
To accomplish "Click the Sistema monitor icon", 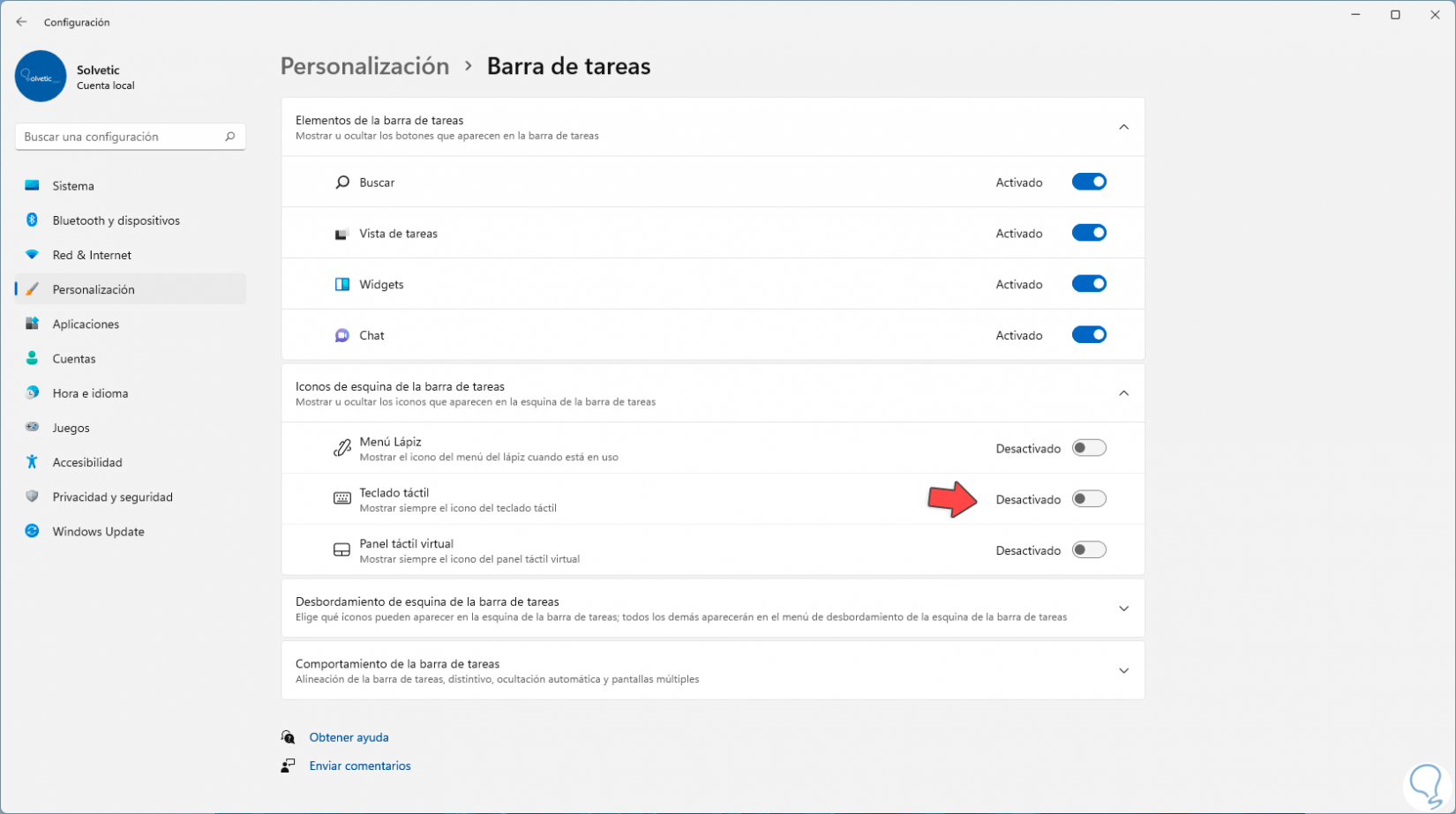I will 32,186.
